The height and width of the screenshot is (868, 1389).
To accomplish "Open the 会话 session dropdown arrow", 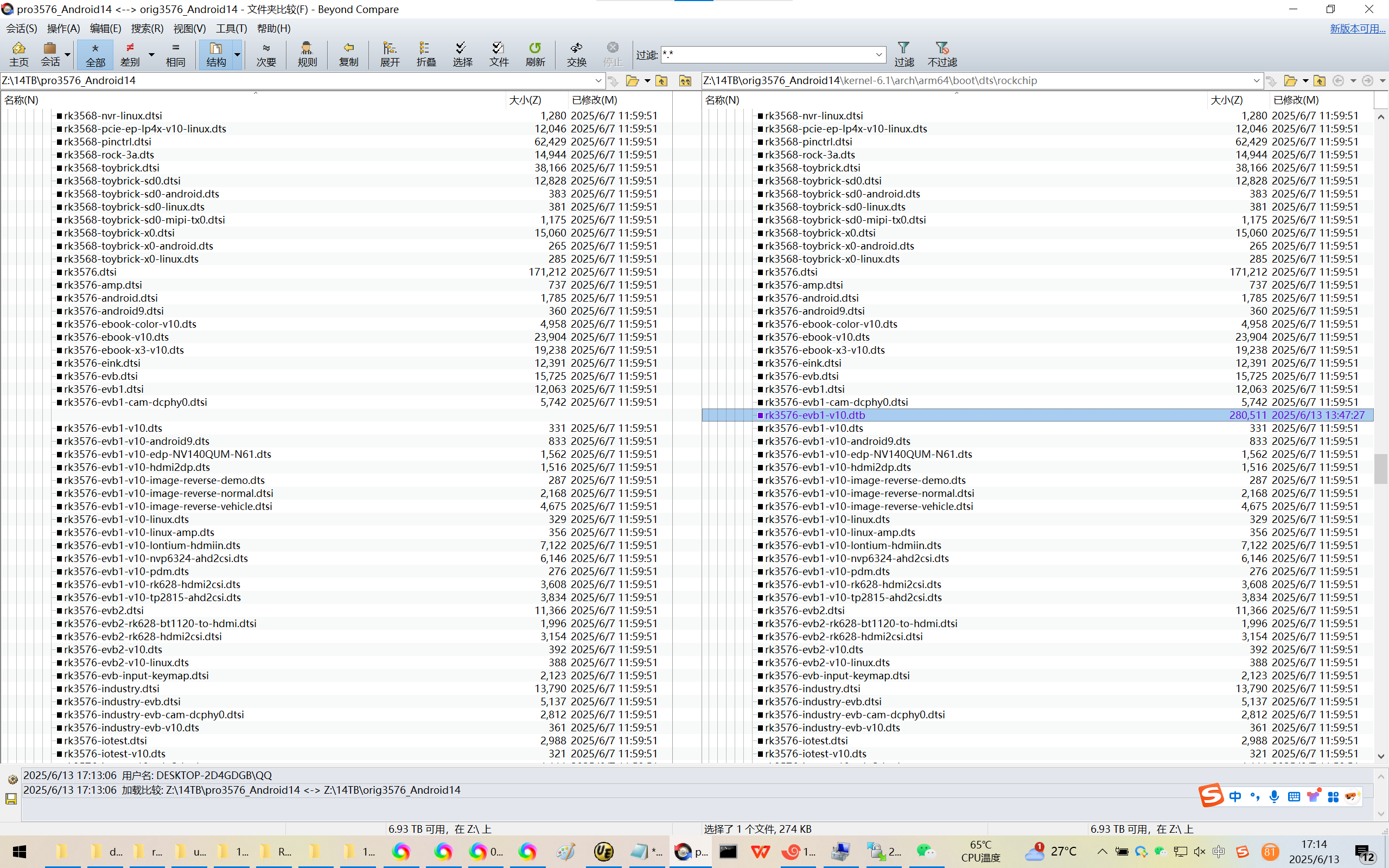I will [x=68, y=55].
